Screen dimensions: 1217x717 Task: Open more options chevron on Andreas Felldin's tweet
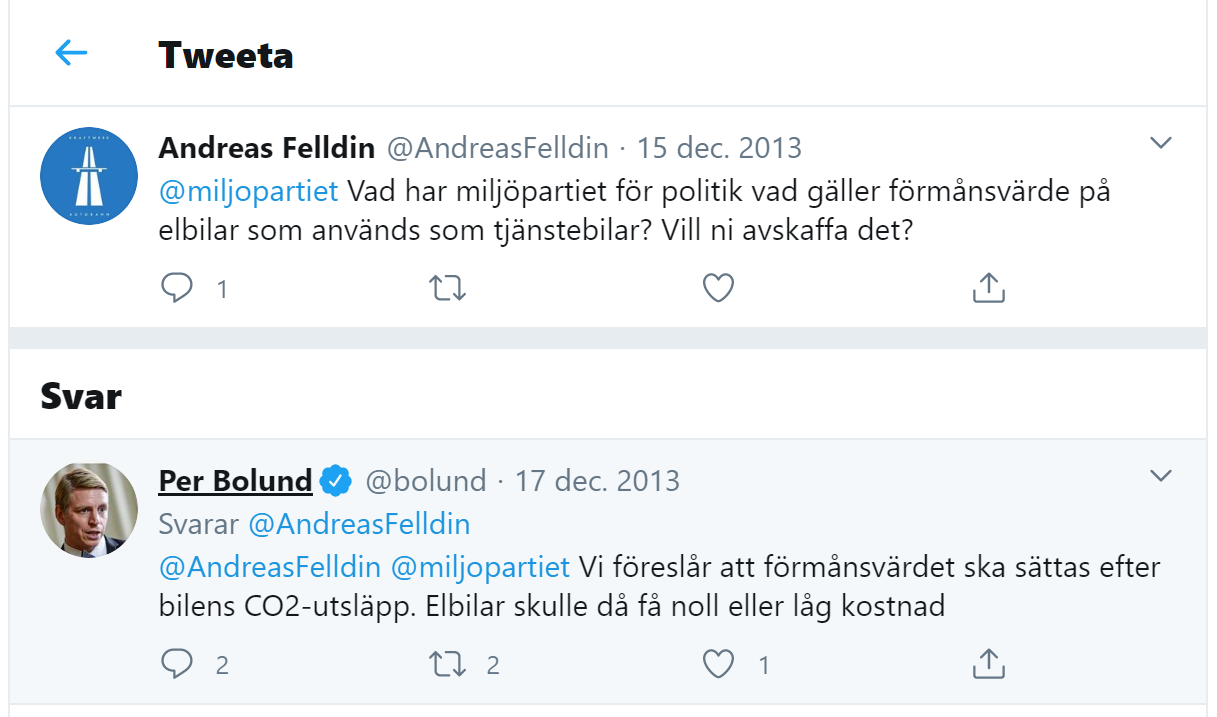coord(1160,144)
